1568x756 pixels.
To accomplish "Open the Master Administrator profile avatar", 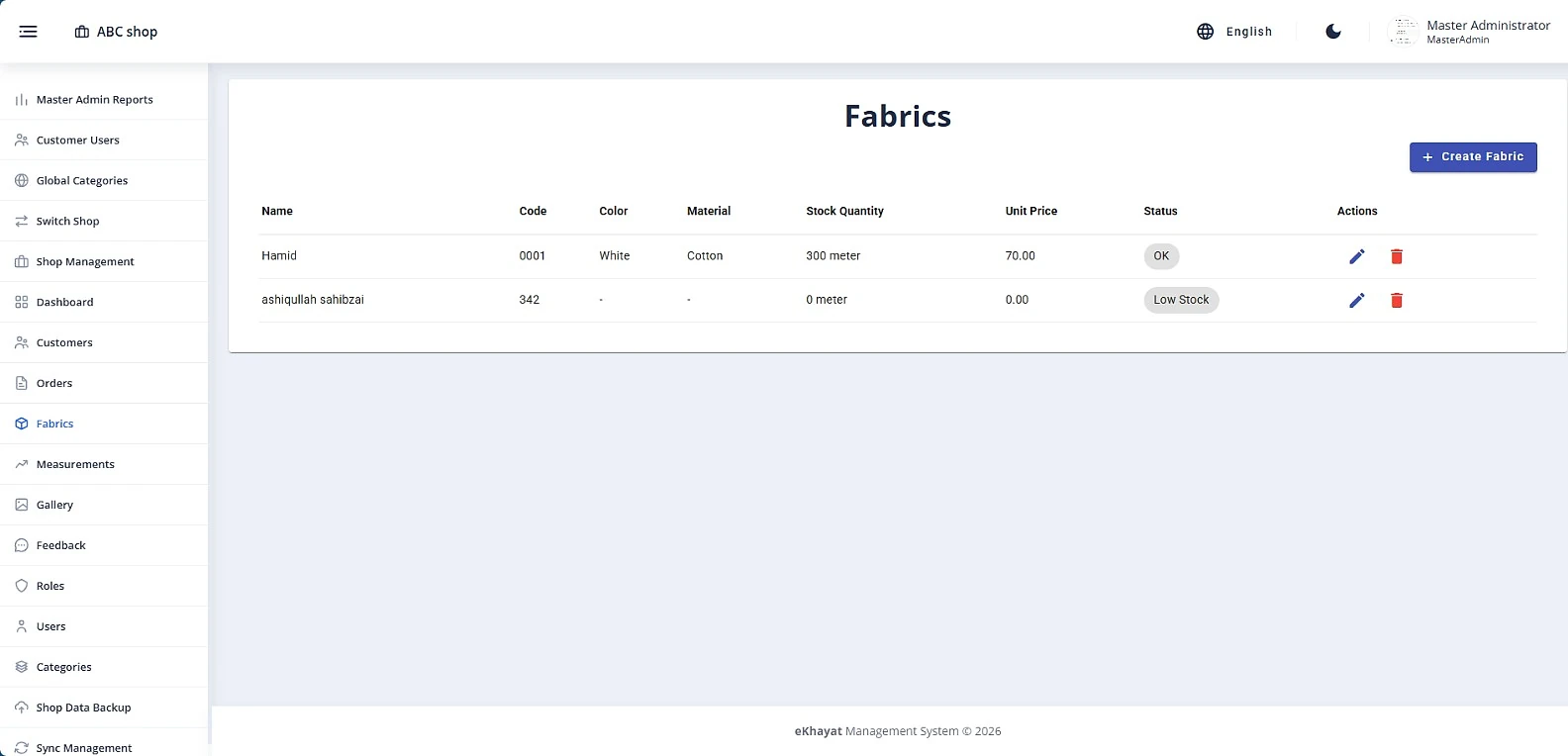I will [x=1404, y=32].
